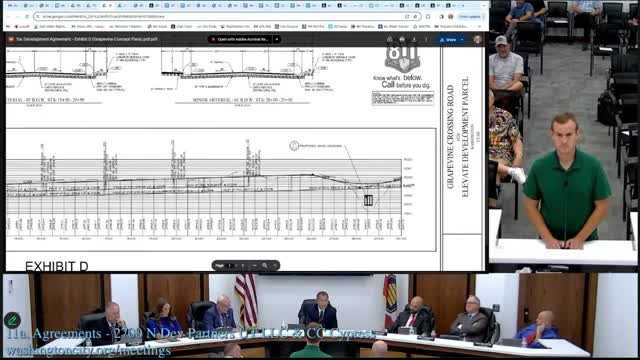Go back using the browser back arrow

(x=9, y=17)
